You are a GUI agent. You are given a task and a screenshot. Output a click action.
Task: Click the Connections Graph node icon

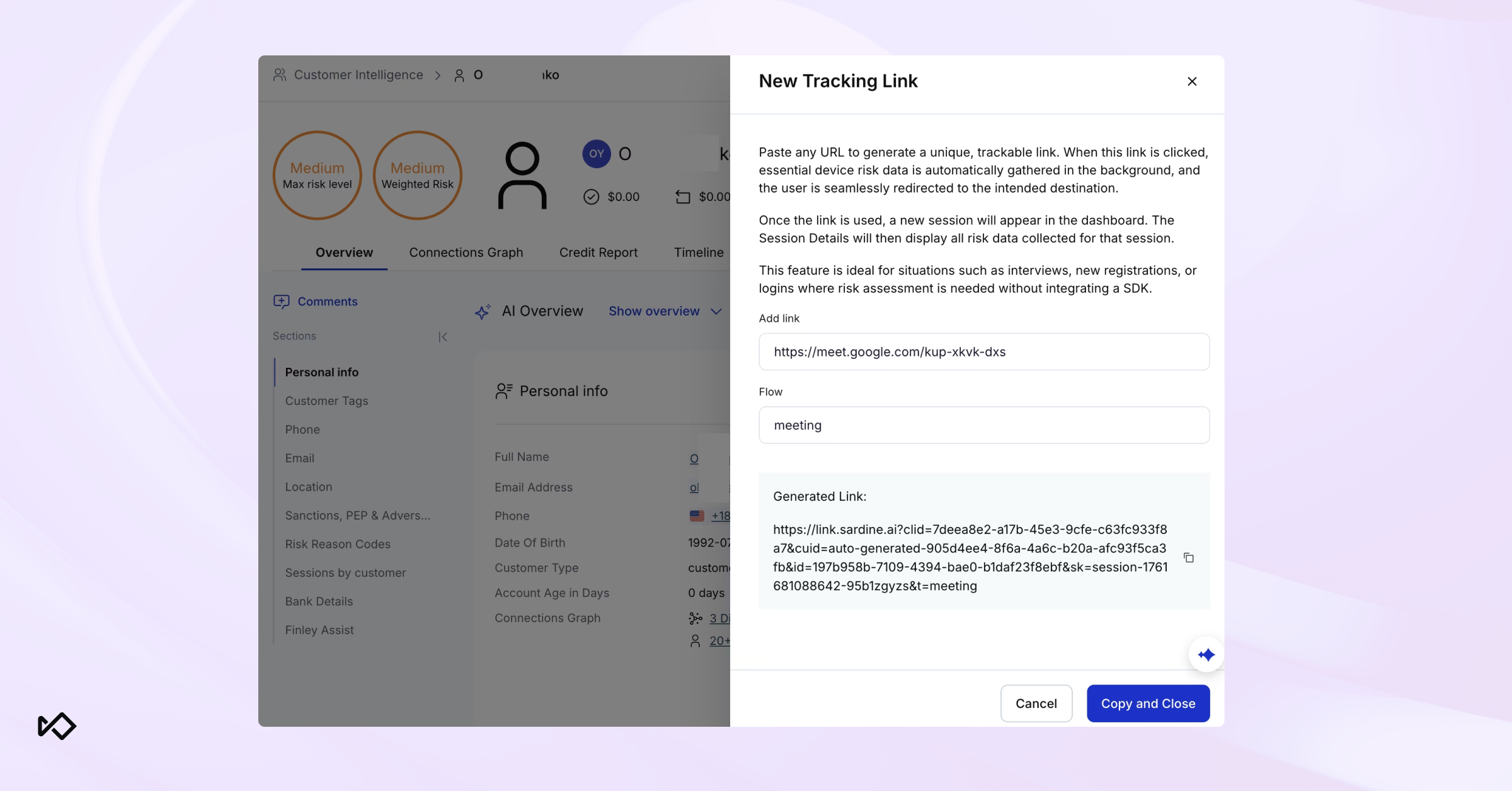pos(695,618)
